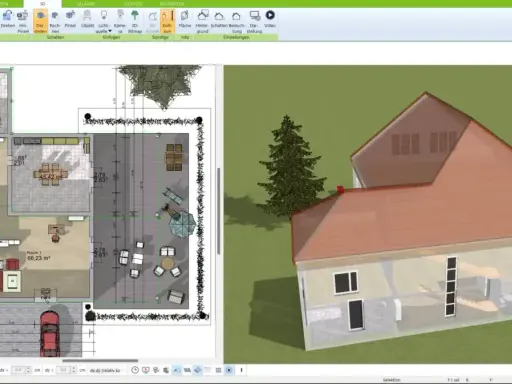The height and width of the screenshot is (384, 512).
Task: Click the horizontal scrollbar of the 2D plan
Action: 100,360
